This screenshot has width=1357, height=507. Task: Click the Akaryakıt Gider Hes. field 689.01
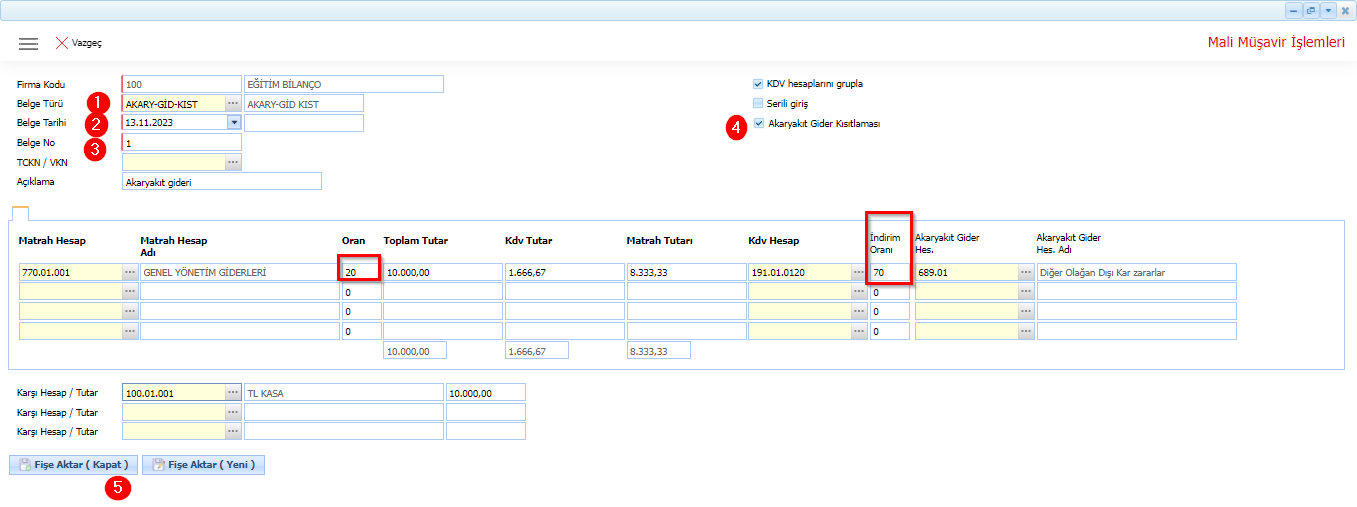point(966,272)
